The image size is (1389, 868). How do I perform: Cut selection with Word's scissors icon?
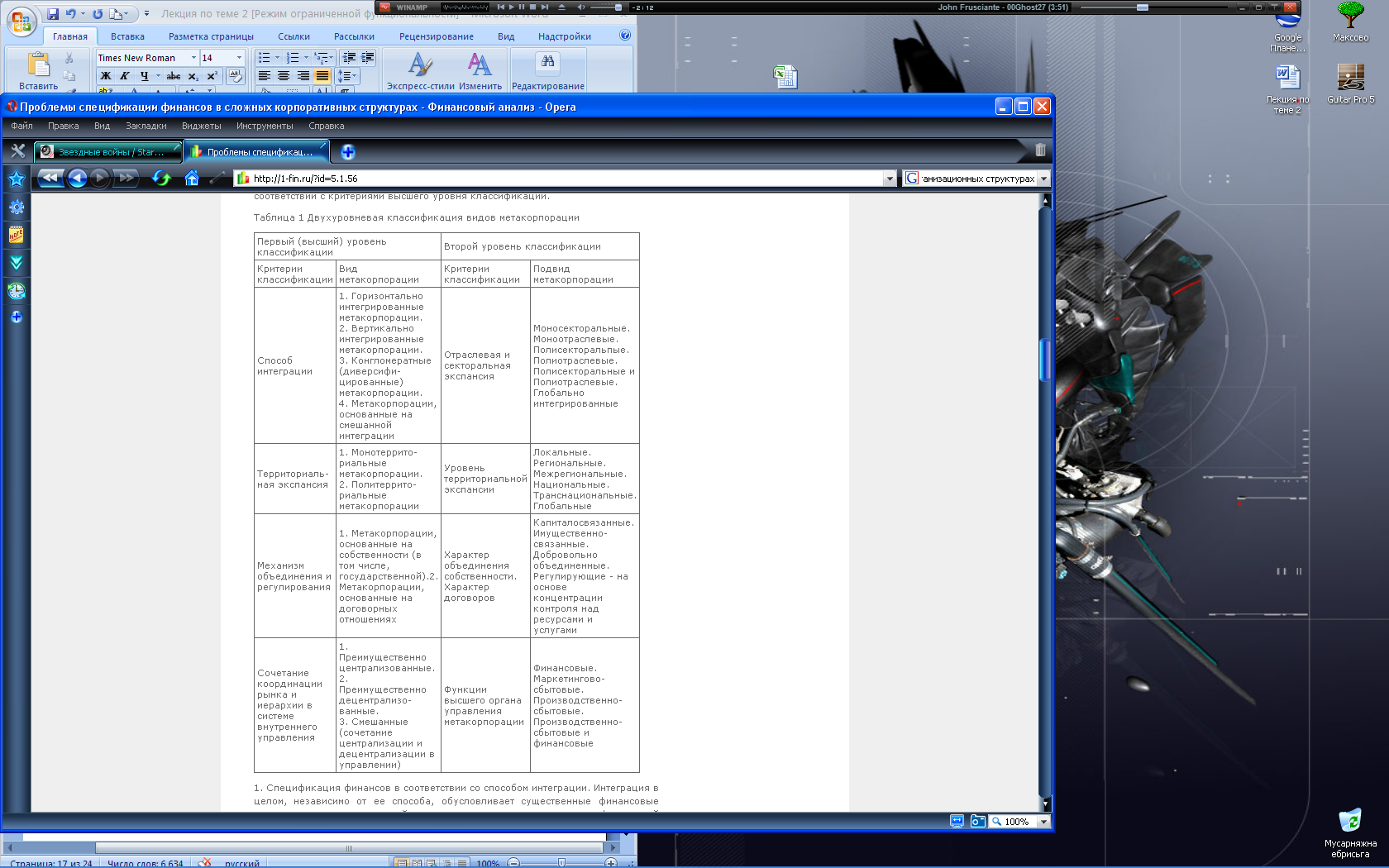coord(69,58)
